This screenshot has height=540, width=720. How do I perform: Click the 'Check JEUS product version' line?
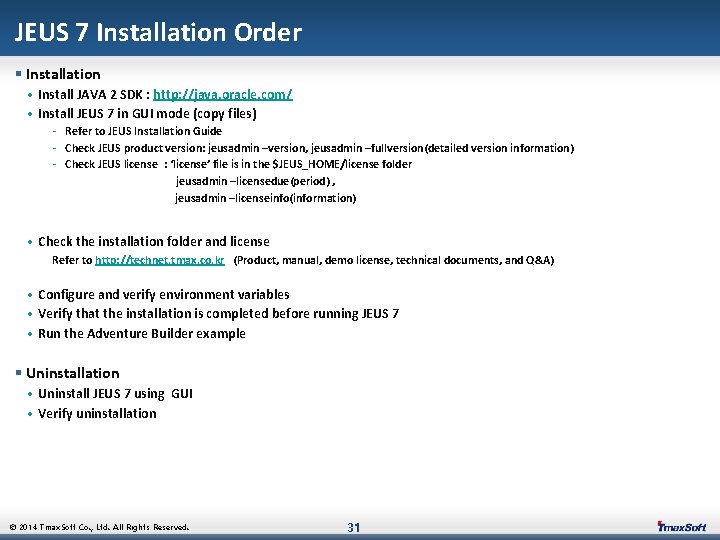click(319, 148)
